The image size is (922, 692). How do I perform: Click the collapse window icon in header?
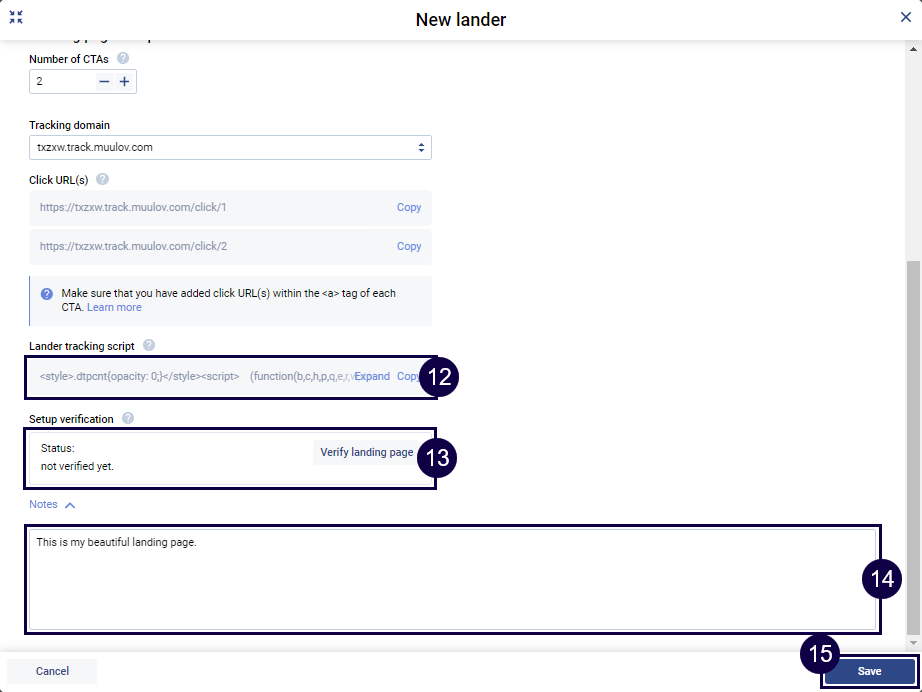(16, 17)
